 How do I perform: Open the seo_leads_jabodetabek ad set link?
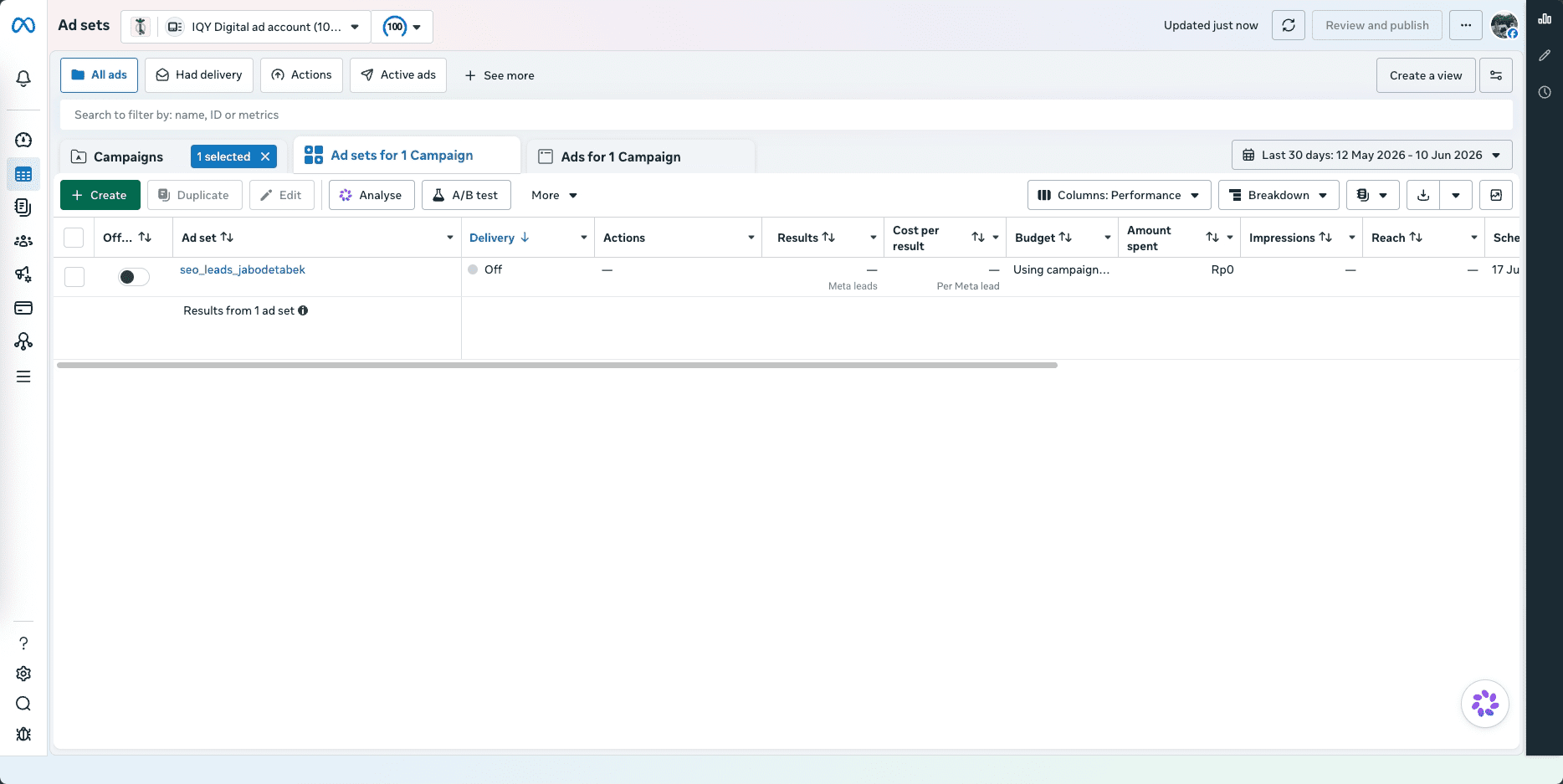click(243, 269)
